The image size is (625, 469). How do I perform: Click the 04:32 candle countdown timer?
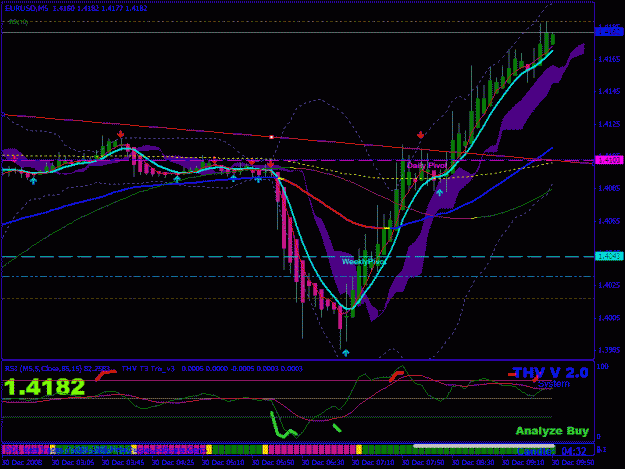574,451
